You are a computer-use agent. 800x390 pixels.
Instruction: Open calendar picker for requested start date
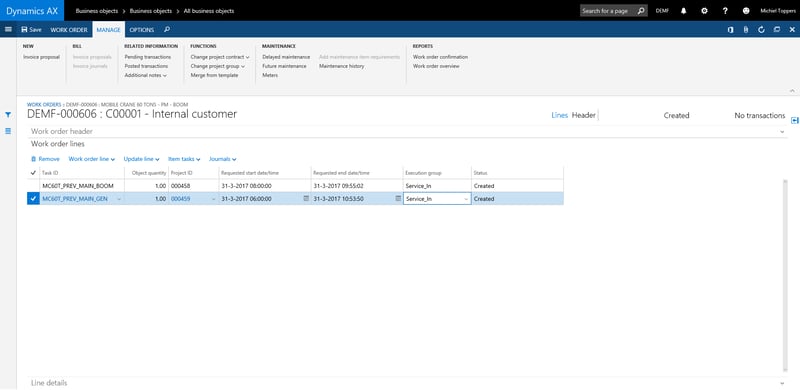[306, 199]
